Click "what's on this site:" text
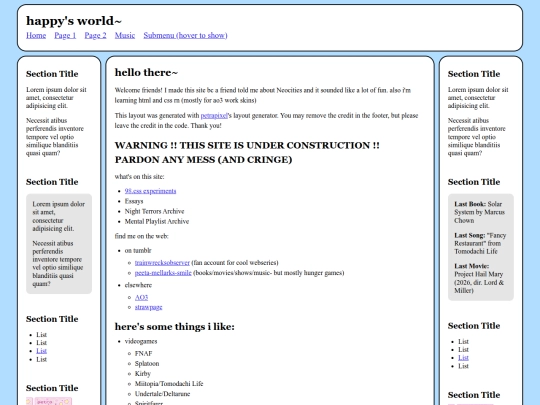 point(139,177)
